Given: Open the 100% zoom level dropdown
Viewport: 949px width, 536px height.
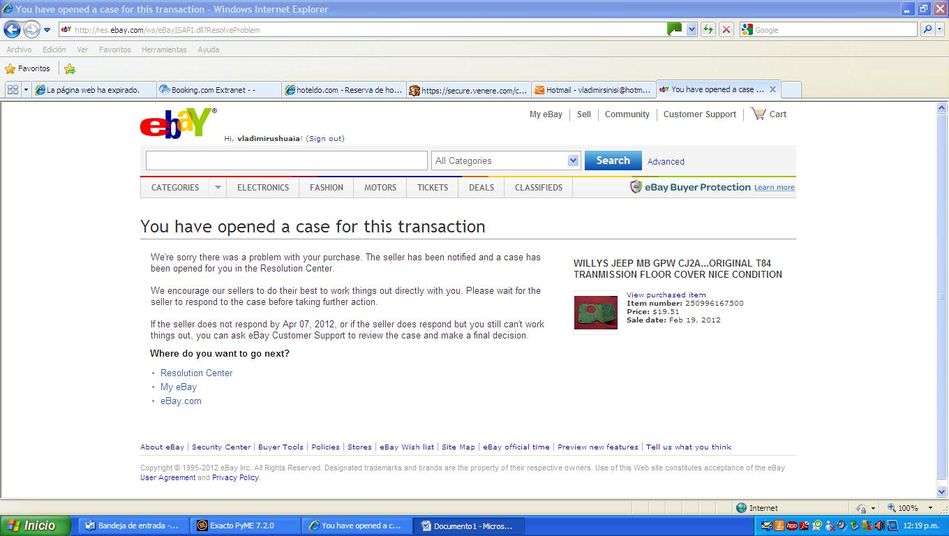Looking at the screenshot, I should [x=930, y=508].
